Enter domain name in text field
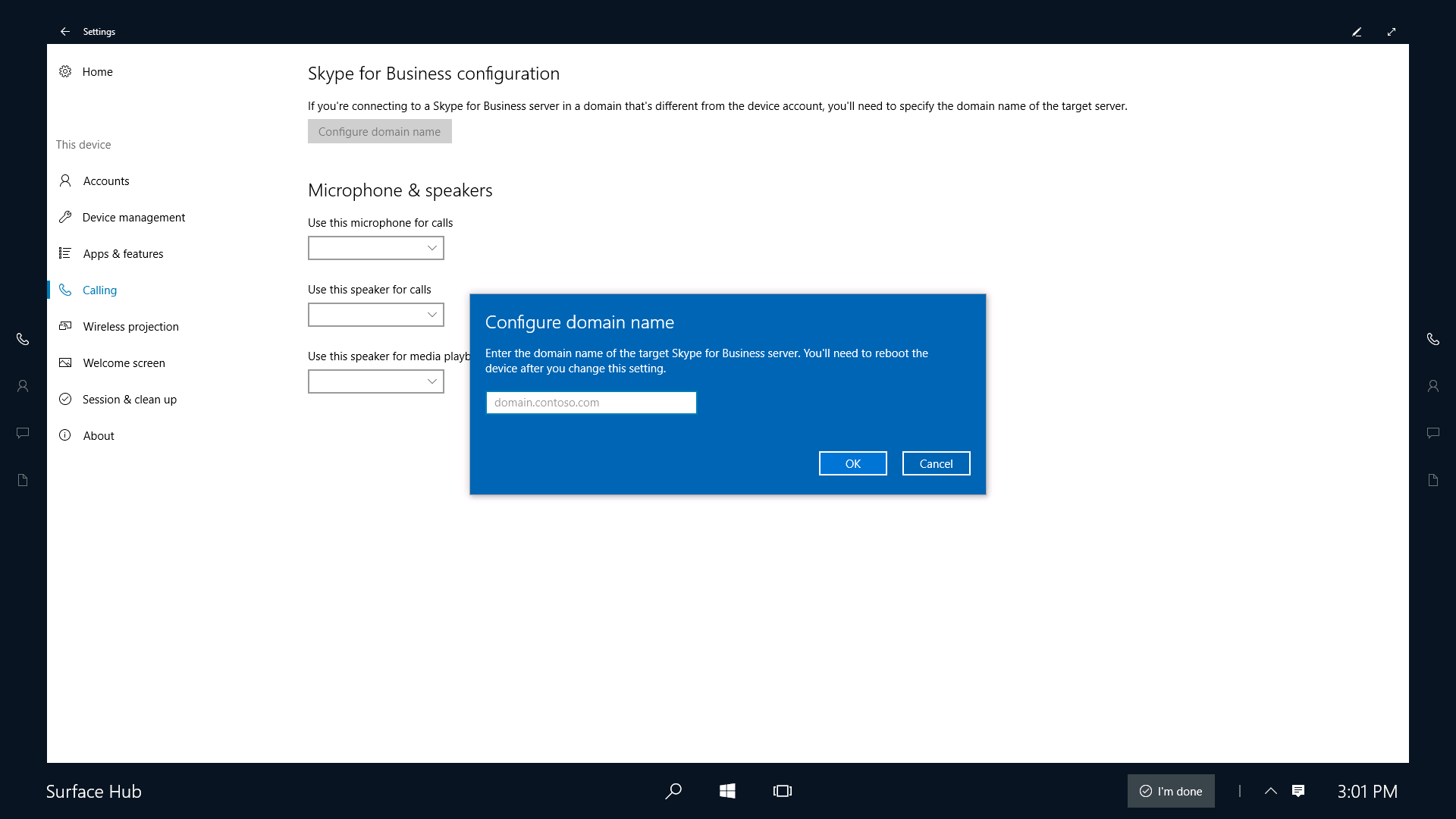Image resolution: width=1456 pixels, height=819 pixels. (591, 402)
